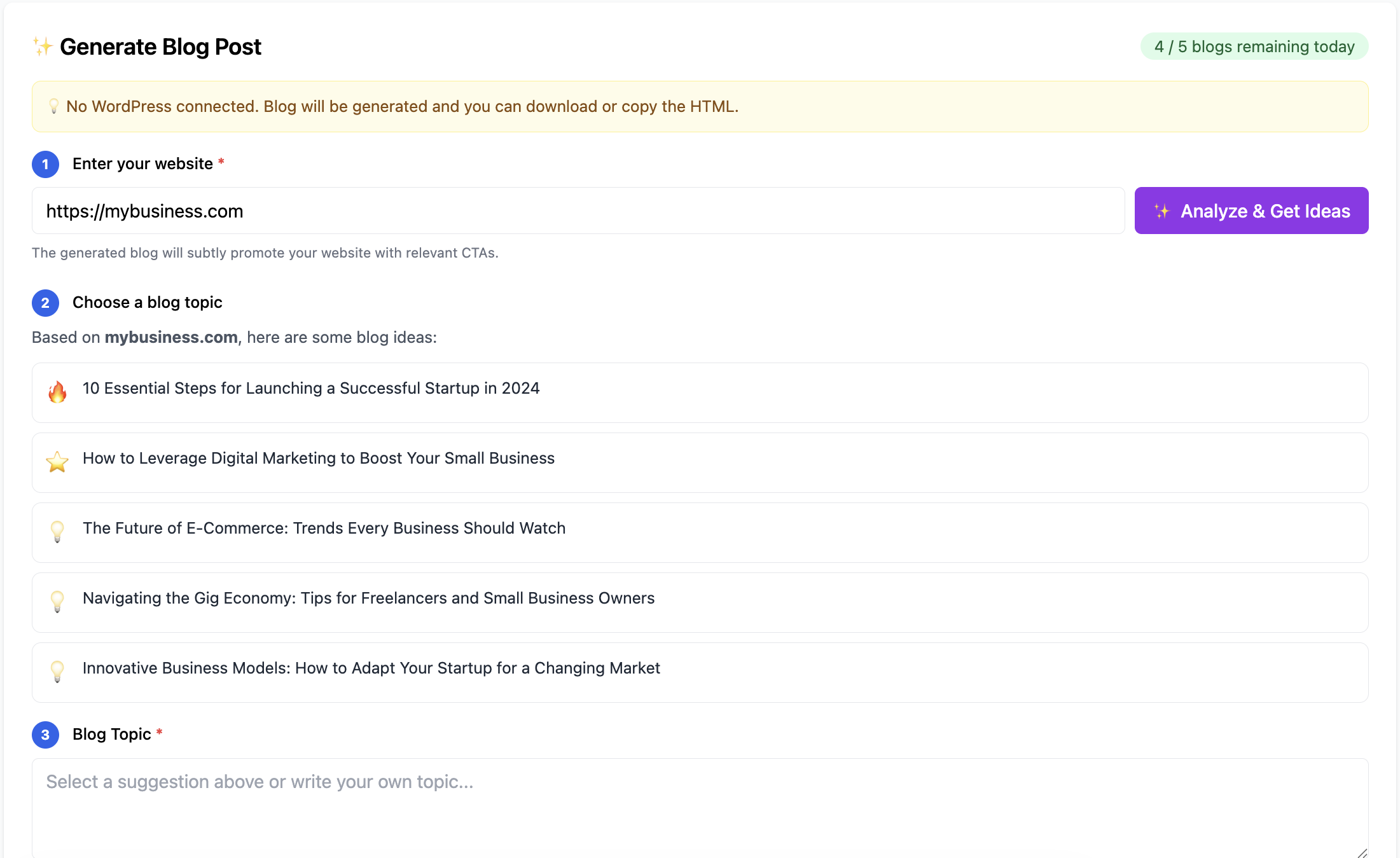
Task: Focus the website URL input field
Action: [x=578, y=211]
